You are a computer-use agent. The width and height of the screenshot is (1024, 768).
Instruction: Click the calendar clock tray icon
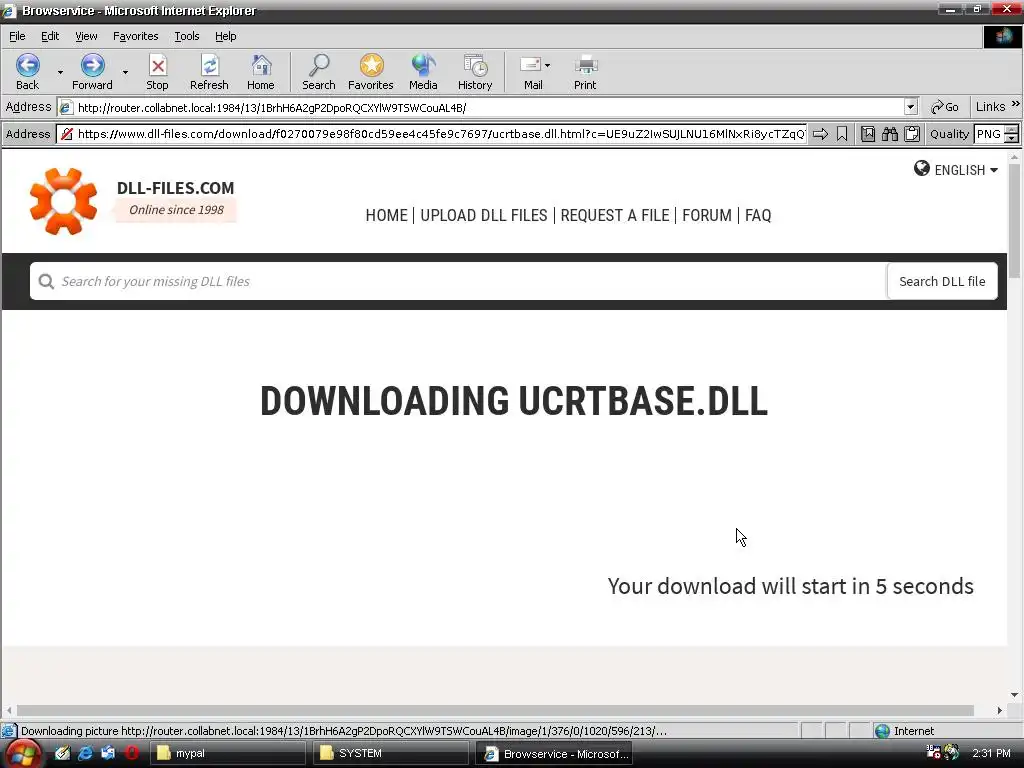[x=933, y=752]
